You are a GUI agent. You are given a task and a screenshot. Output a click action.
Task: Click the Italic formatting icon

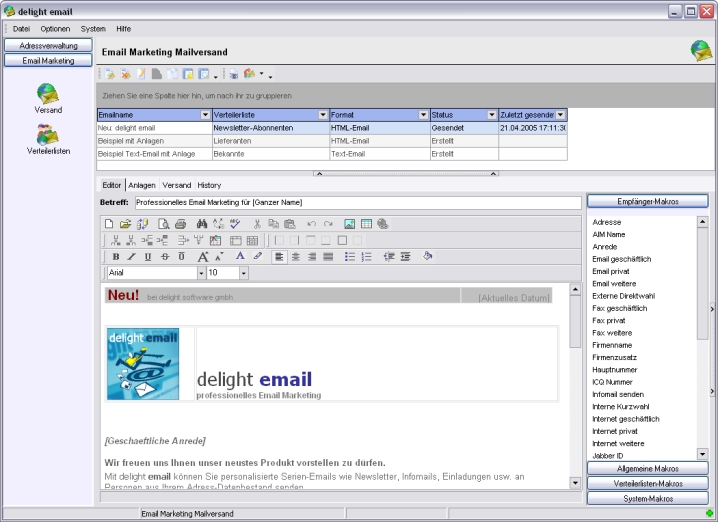click(131, 257)
